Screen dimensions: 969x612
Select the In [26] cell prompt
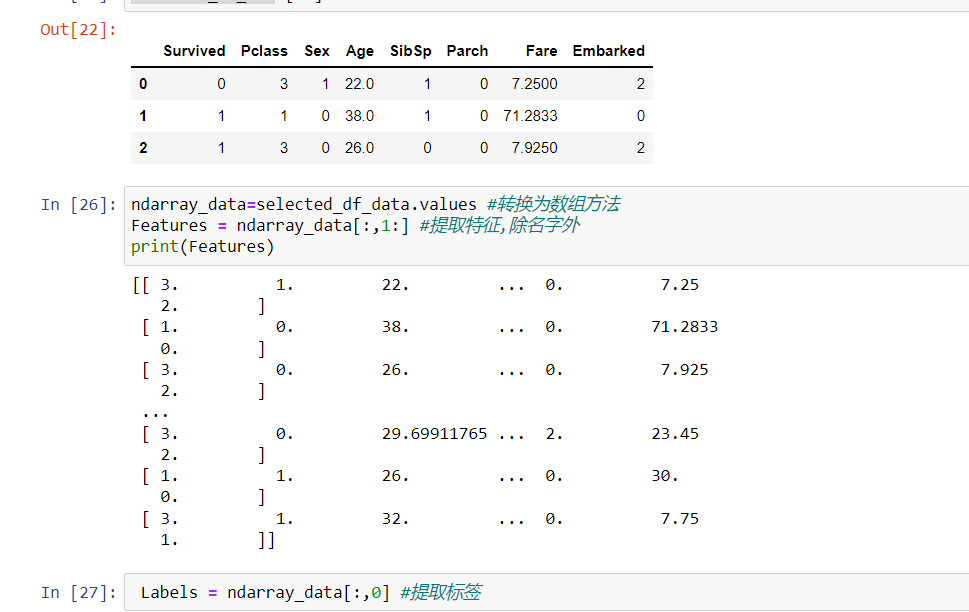(x=78, y=205)
